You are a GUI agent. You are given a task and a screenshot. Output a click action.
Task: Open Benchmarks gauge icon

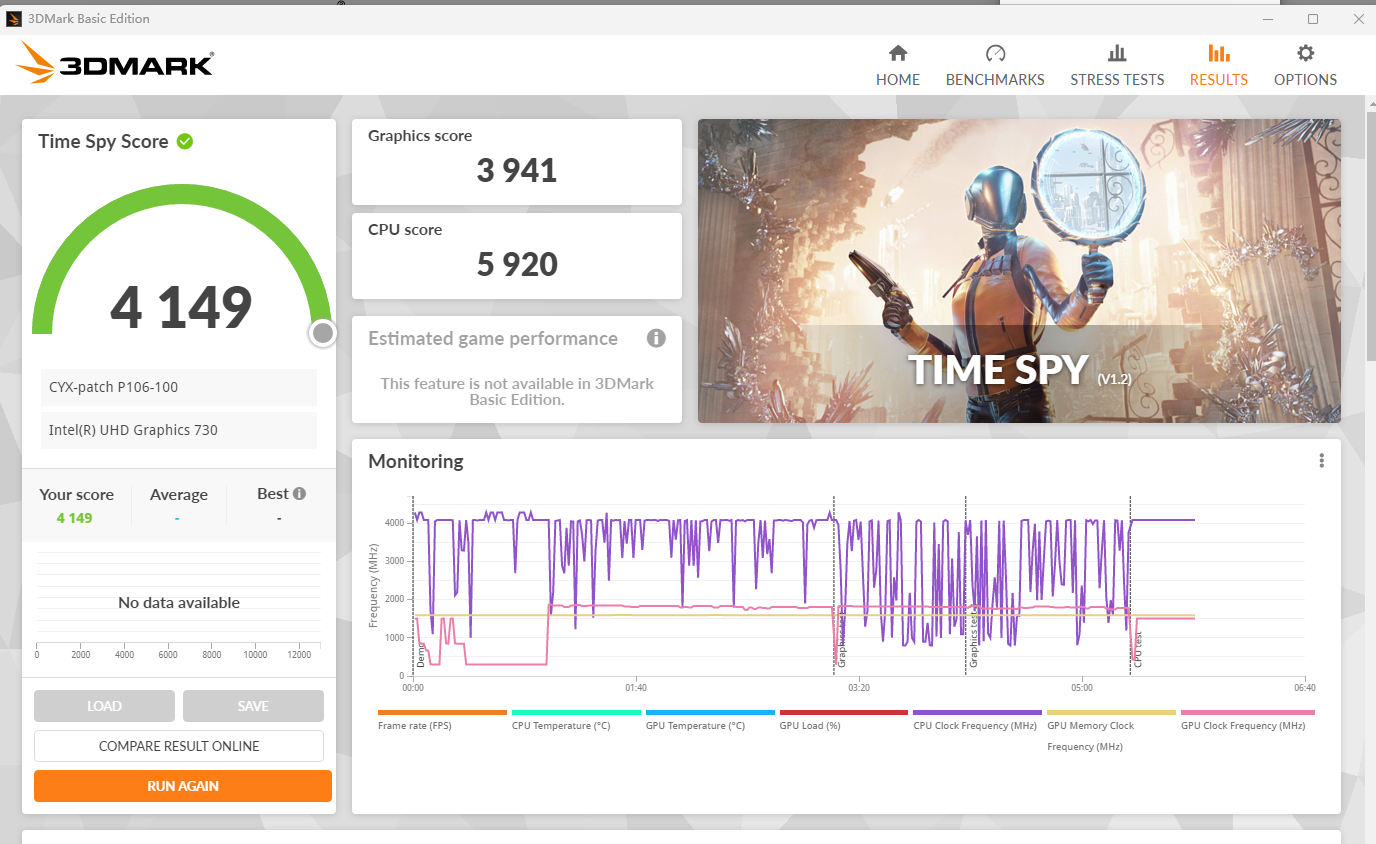click(994, 54)
